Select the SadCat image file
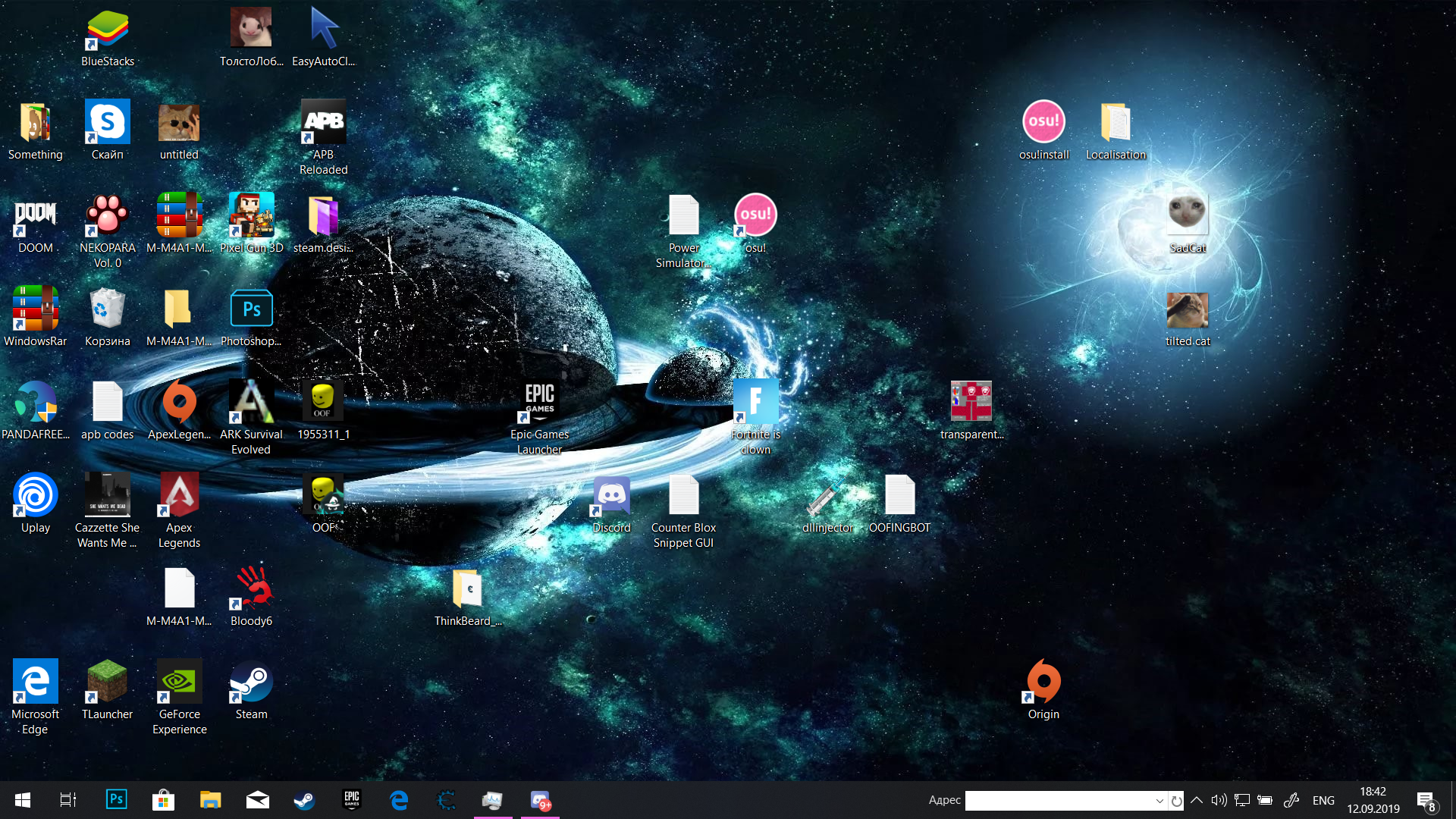 [1188, 224]
